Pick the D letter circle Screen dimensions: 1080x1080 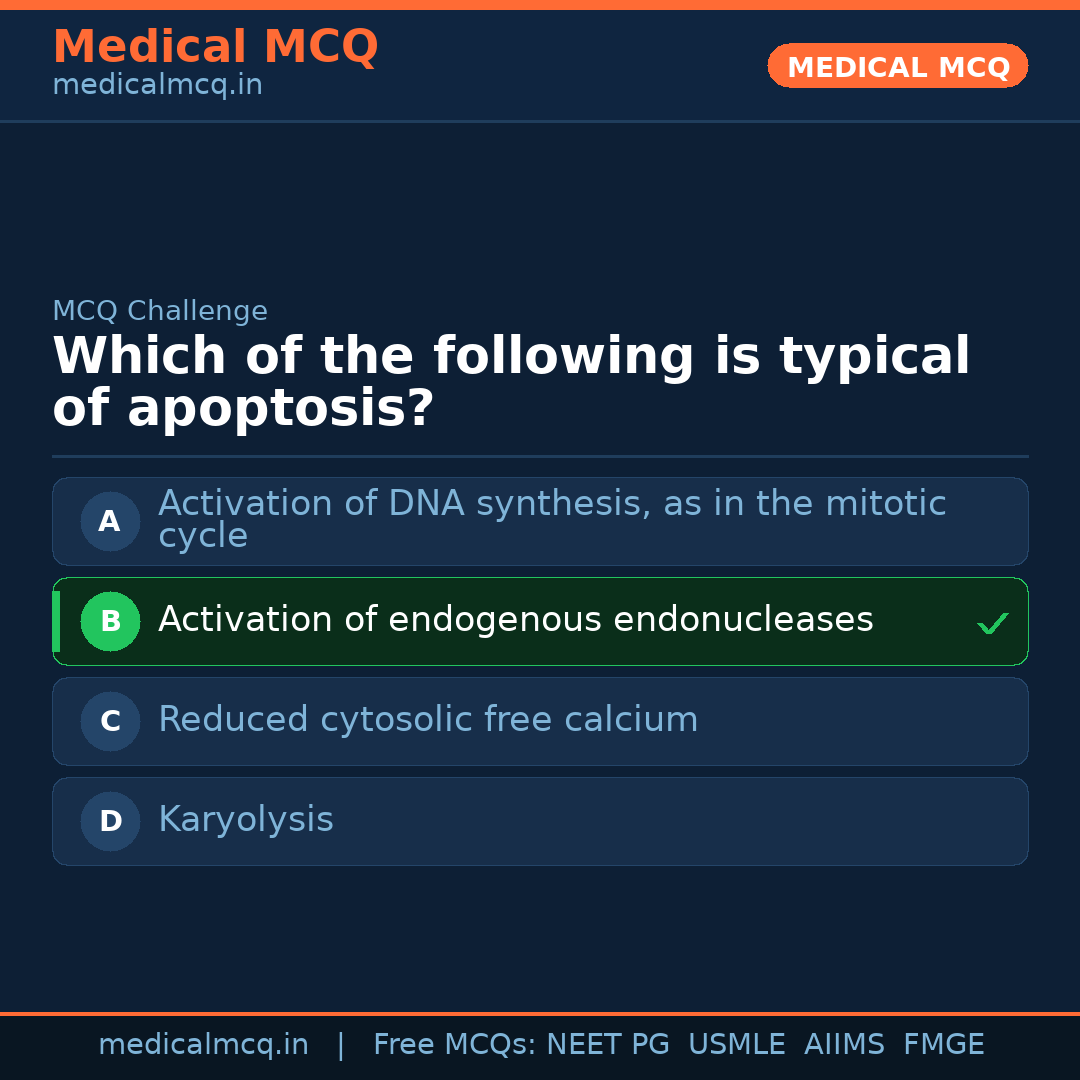110,821
